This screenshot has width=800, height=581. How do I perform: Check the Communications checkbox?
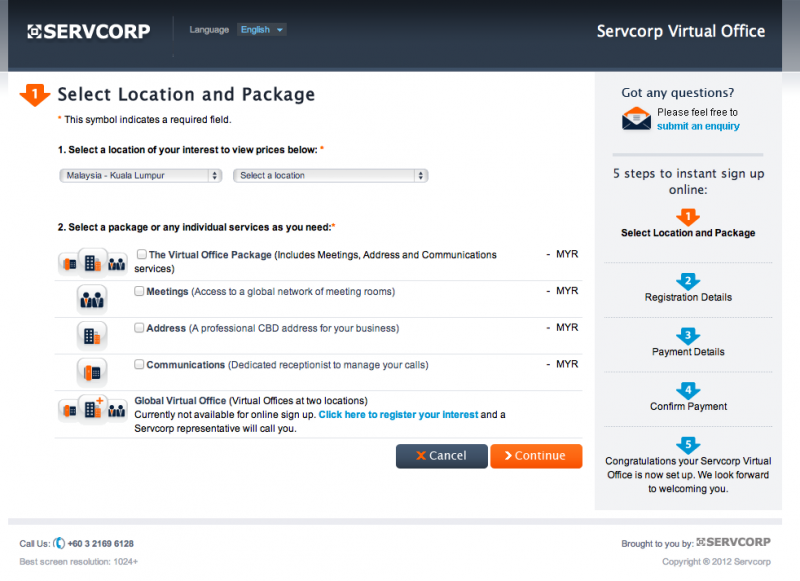[x=139, y=364]
